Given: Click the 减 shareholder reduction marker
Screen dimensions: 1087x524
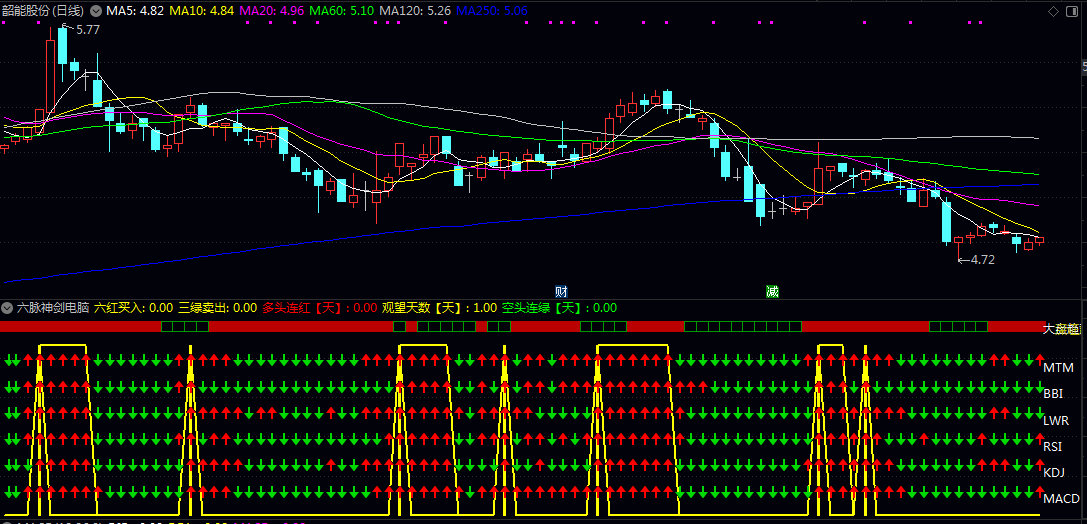Looking at the screenshot, I should click(772, 291).
